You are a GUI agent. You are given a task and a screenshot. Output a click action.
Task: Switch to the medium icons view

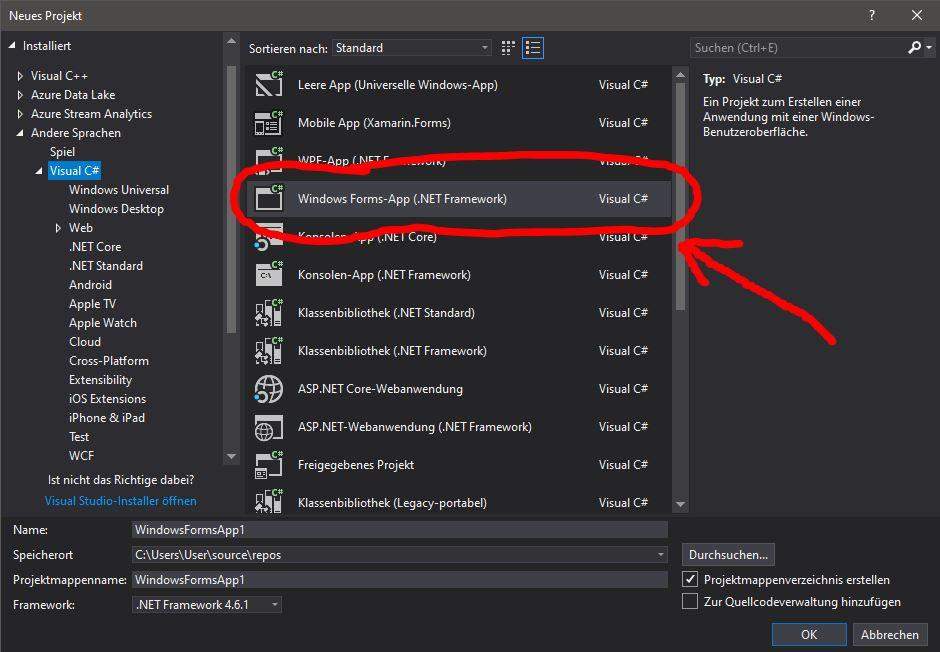(x=507, y=48)
